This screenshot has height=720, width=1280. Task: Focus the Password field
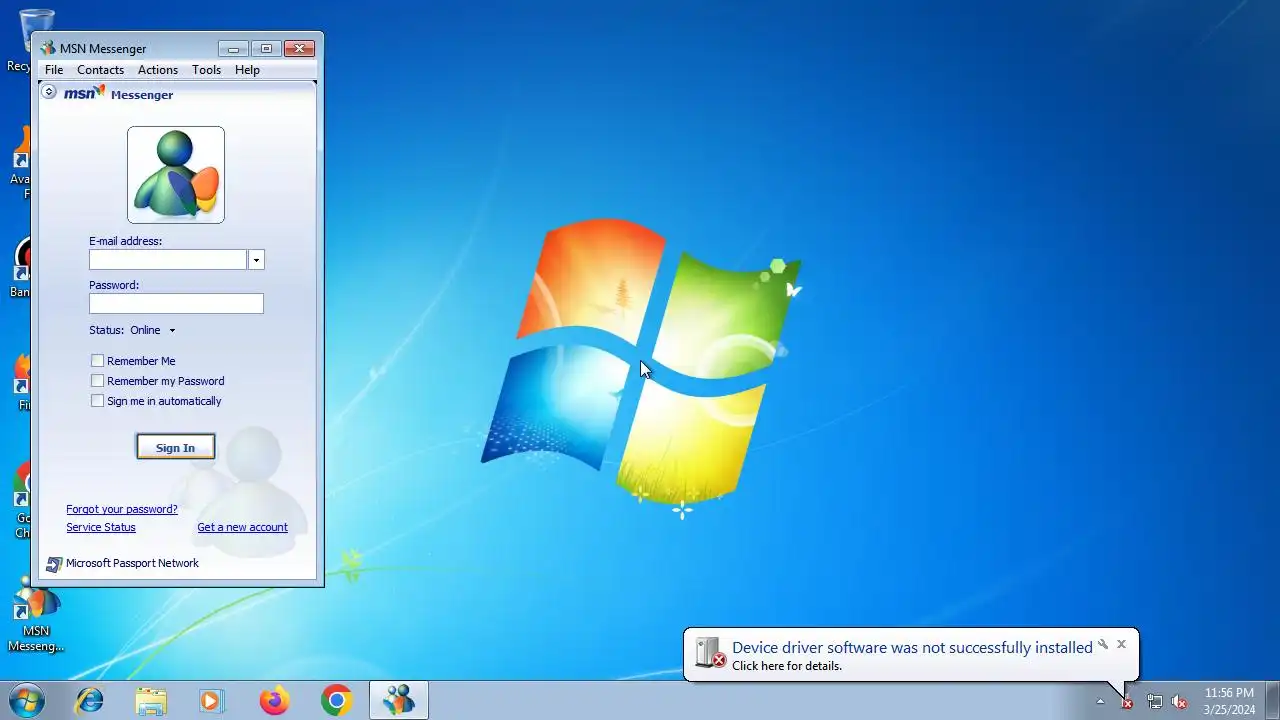(x=176, y=303)
